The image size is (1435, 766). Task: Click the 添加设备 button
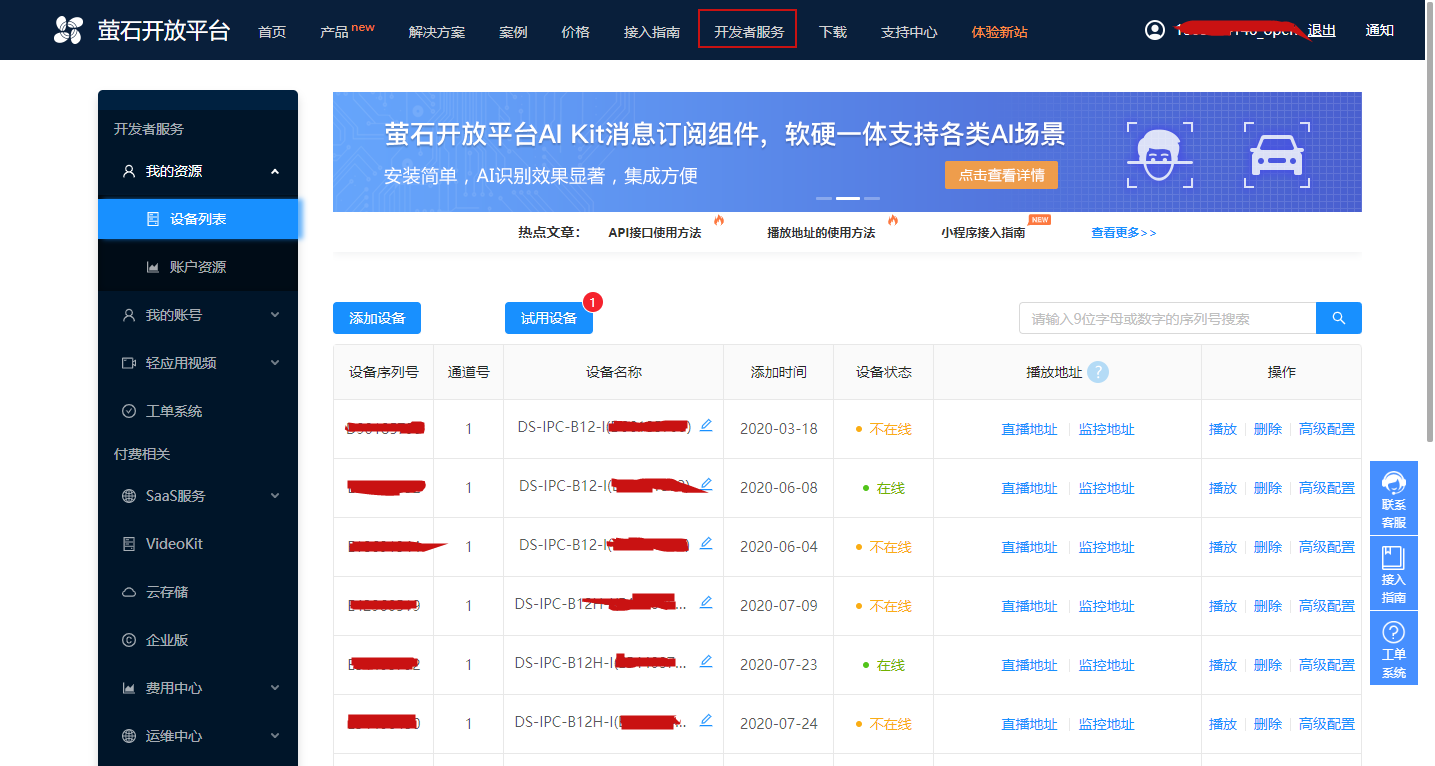pyautogui.click(x=377, y=318)
